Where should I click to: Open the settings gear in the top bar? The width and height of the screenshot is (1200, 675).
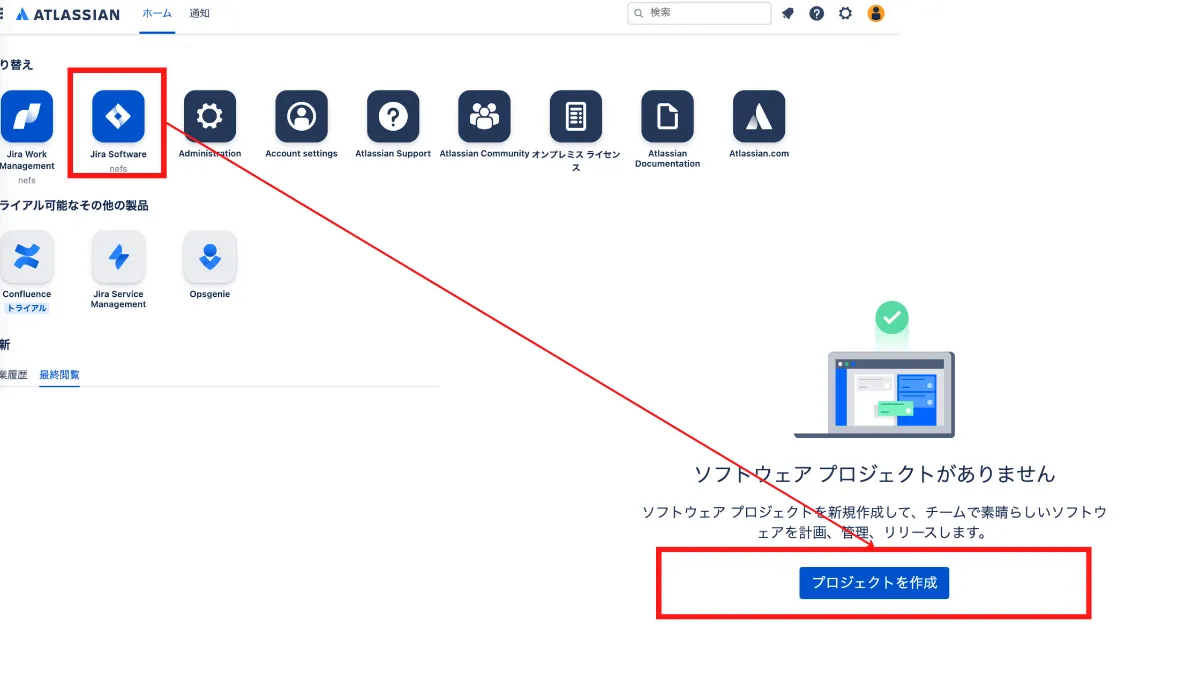coord(844,13)
